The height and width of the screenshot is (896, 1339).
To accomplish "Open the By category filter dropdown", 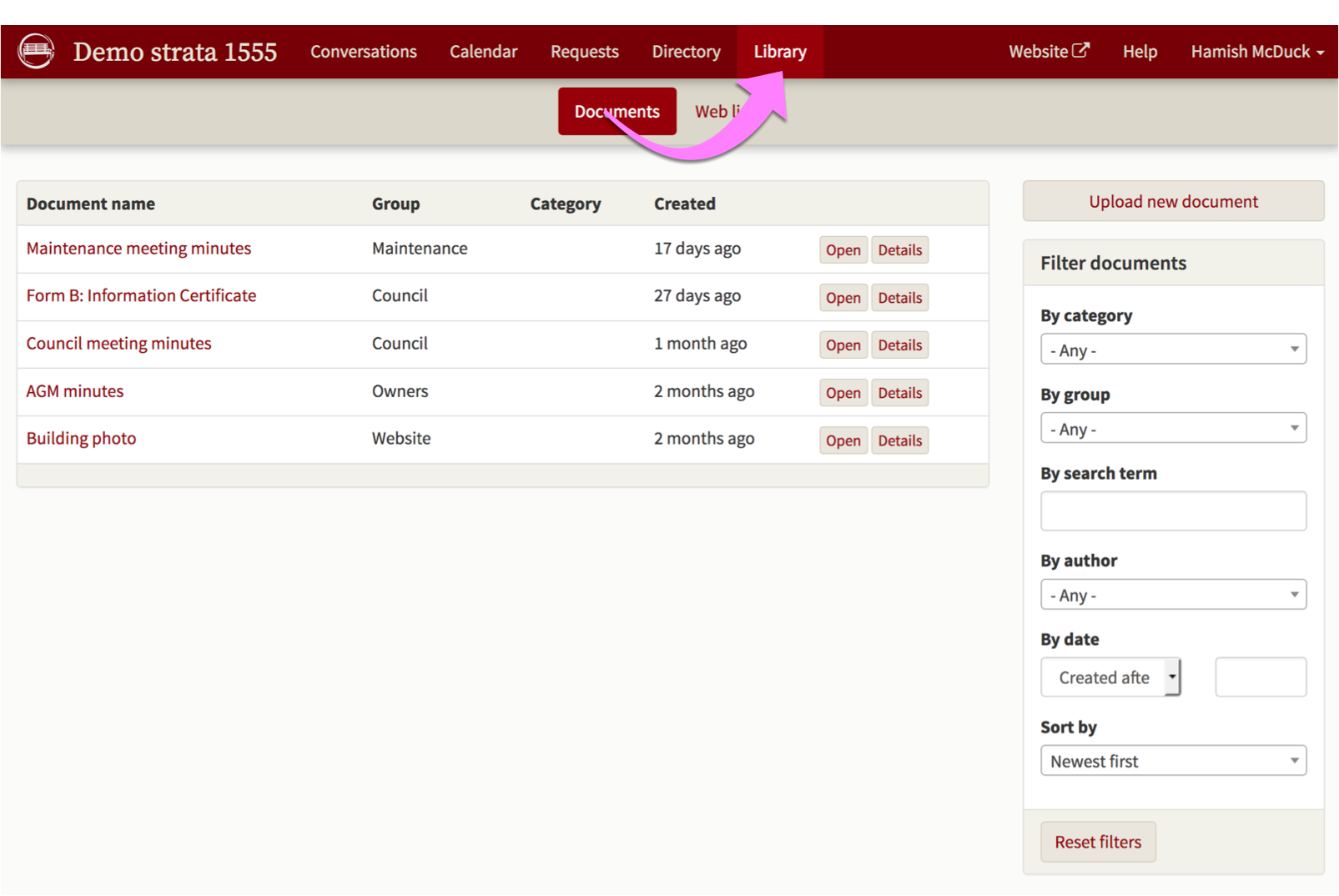I will pos(1173,349).
